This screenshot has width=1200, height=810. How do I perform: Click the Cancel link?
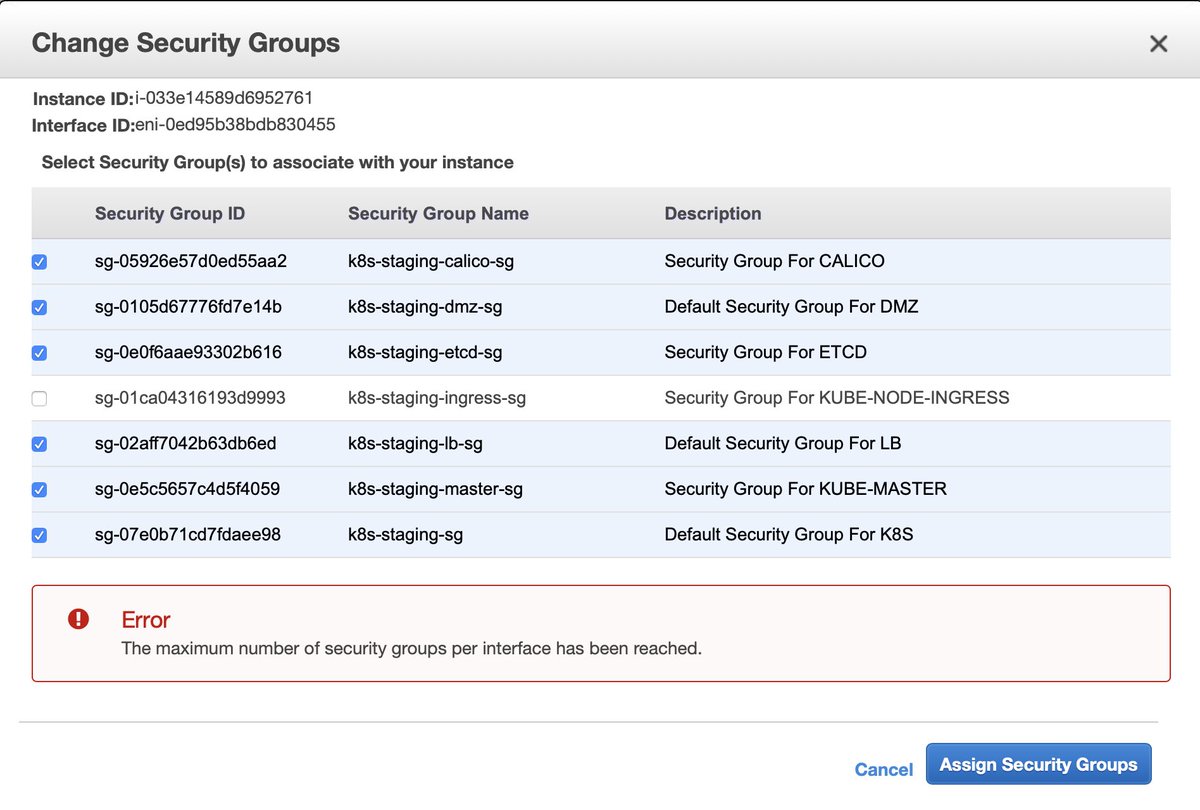click(x=883, y=769)
